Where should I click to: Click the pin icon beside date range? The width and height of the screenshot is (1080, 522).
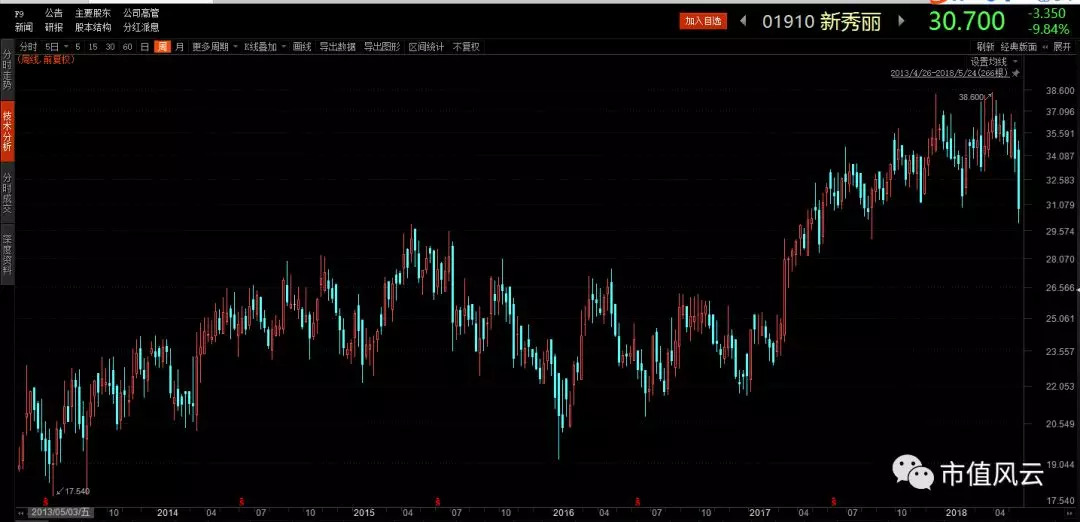tap(1015, 73)
